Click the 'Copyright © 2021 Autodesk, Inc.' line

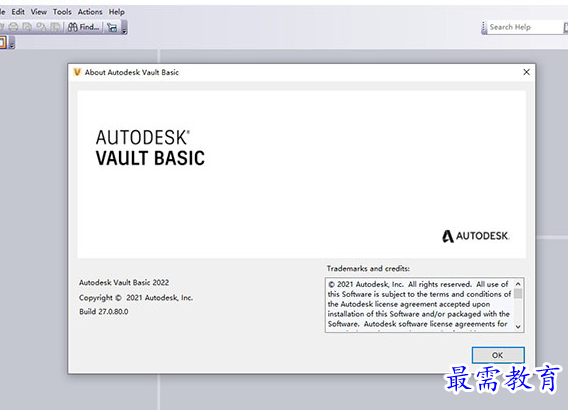[136, 298]
